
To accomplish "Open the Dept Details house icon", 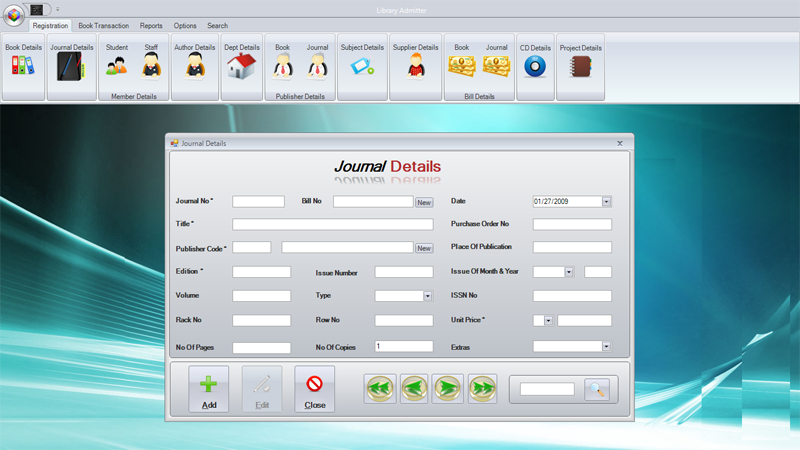I will point(241,66).
